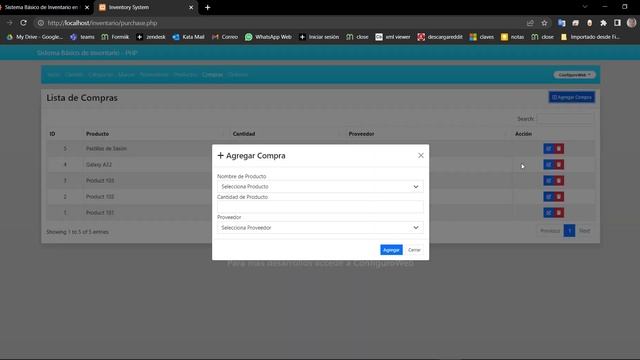Open the translate extension icon

tap(562, 23)
